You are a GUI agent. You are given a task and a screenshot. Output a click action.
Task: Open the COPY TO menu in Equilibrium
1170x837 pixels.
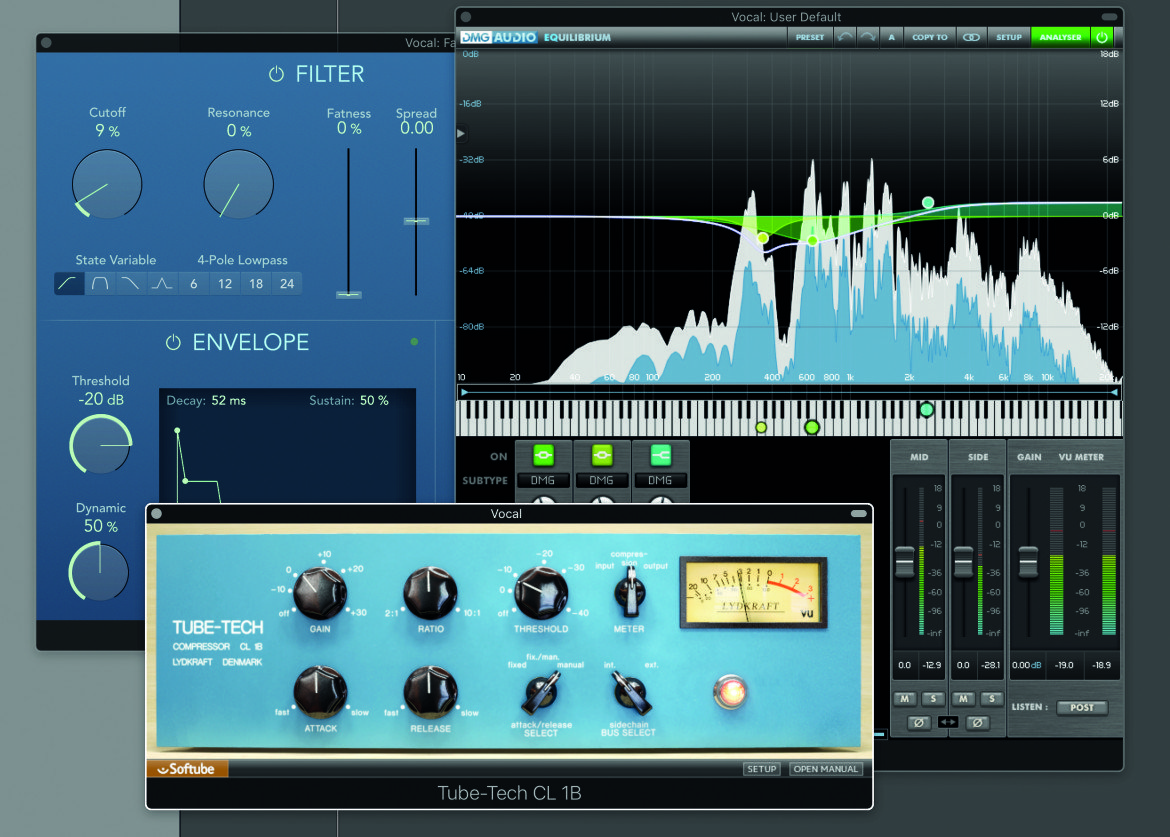[930, 37]
